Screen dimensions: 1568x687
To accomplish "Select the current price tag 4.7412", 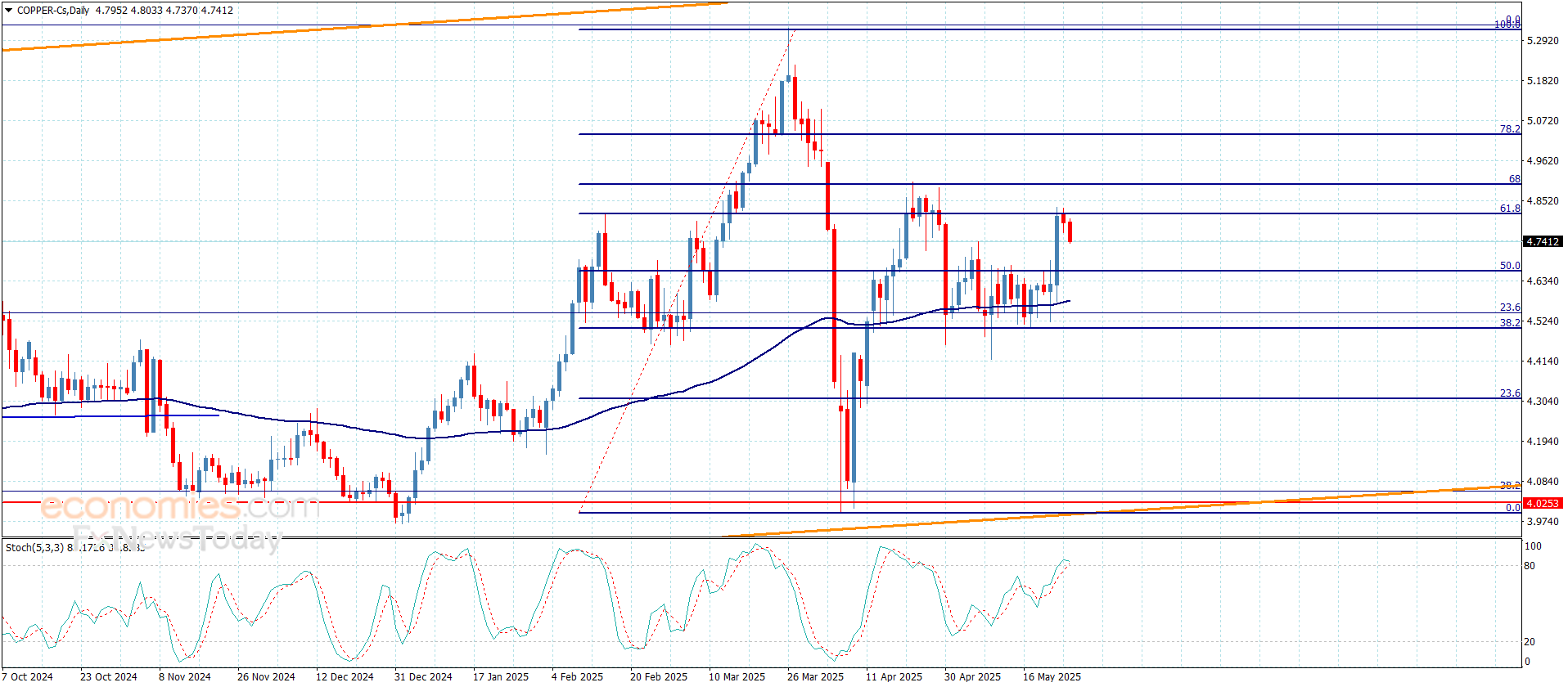I will pos(1542,242).
